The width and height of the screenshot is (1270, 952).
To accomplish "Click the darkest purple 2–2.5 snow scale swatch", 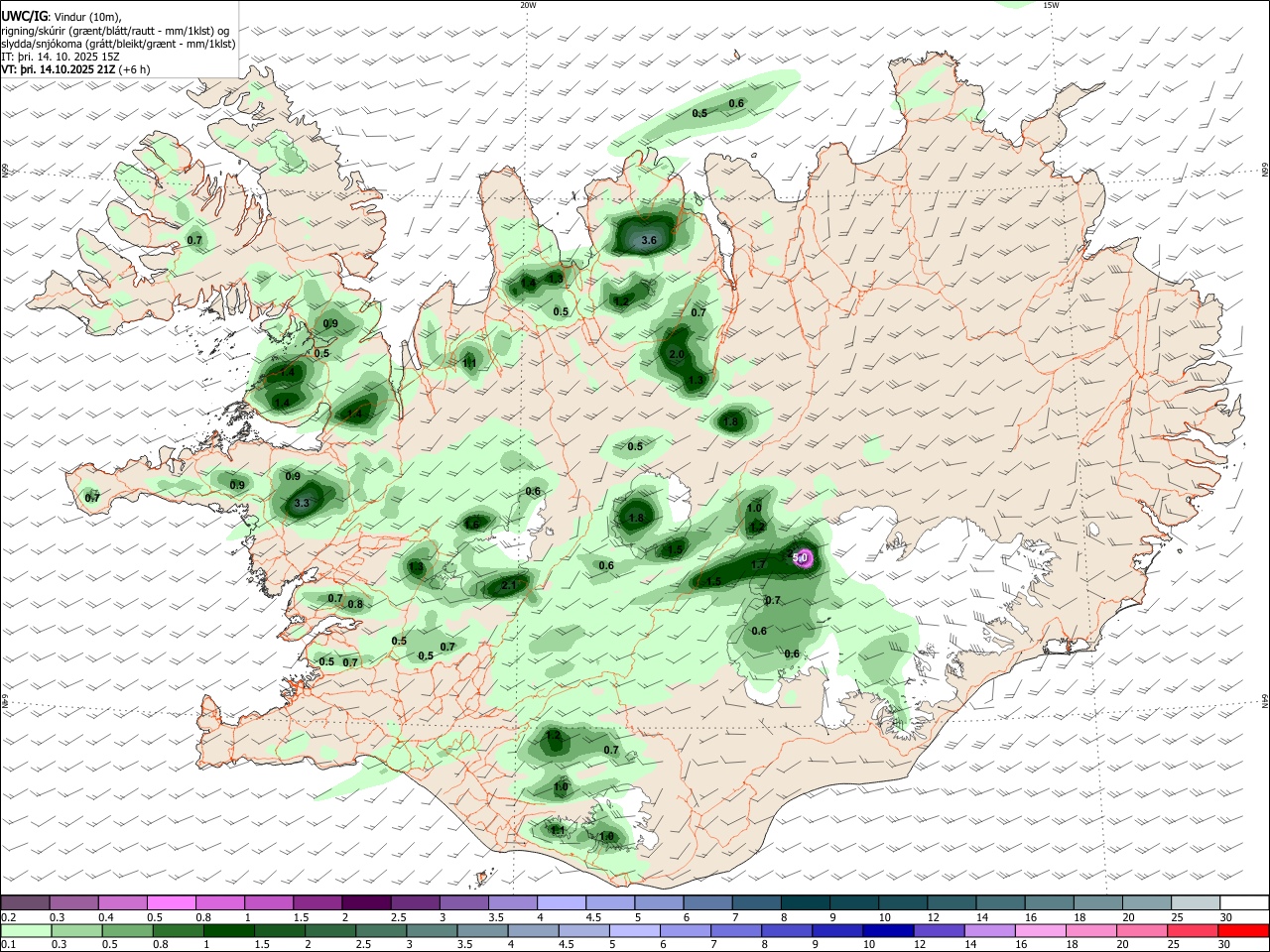I will click(366, 902).
